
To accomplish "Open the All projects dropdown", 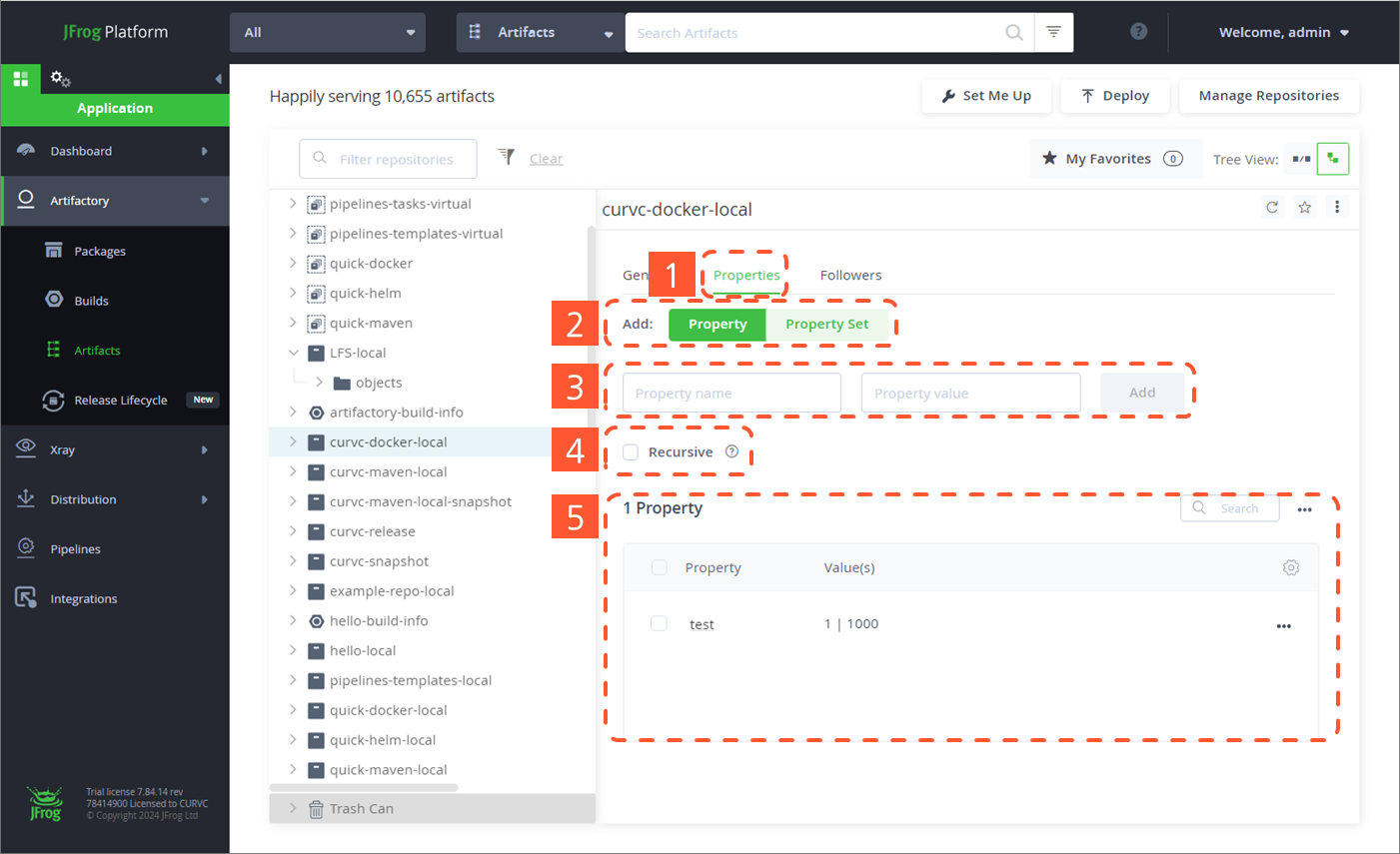I will 328,32.
